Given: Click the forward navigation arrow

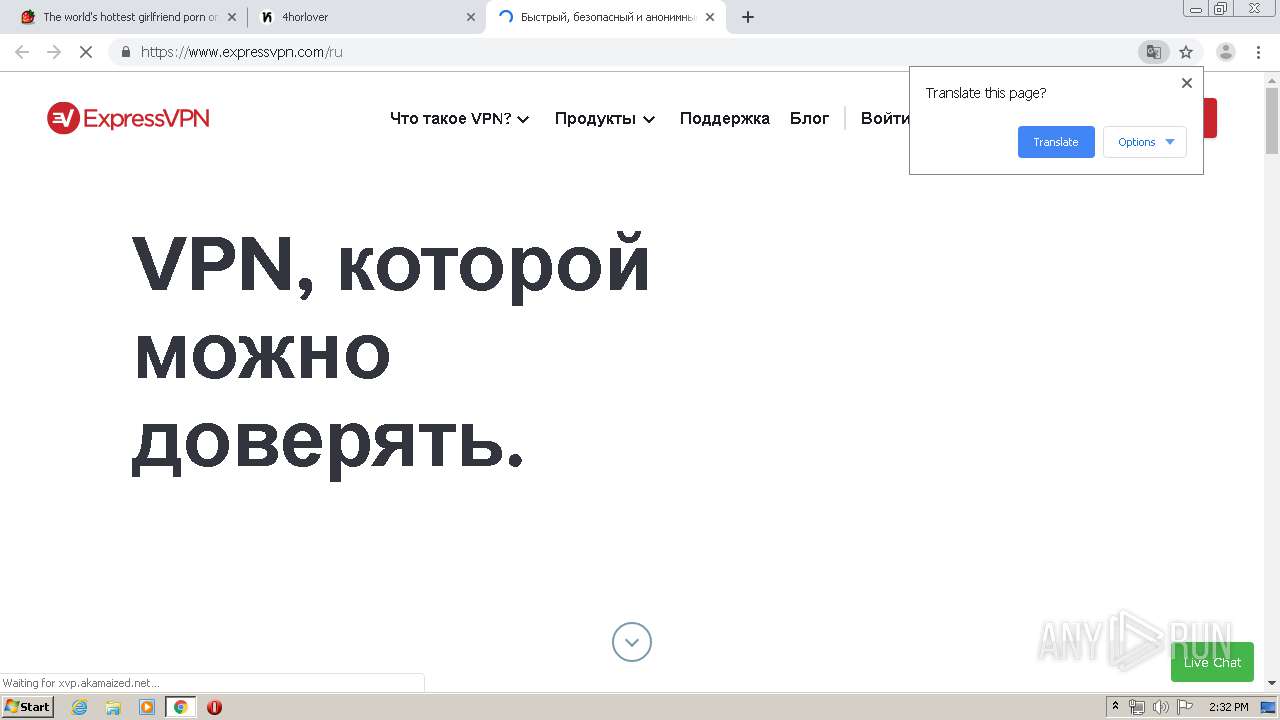Looking at the screenshot, I should pyautogui.click(x=54, y=52).
